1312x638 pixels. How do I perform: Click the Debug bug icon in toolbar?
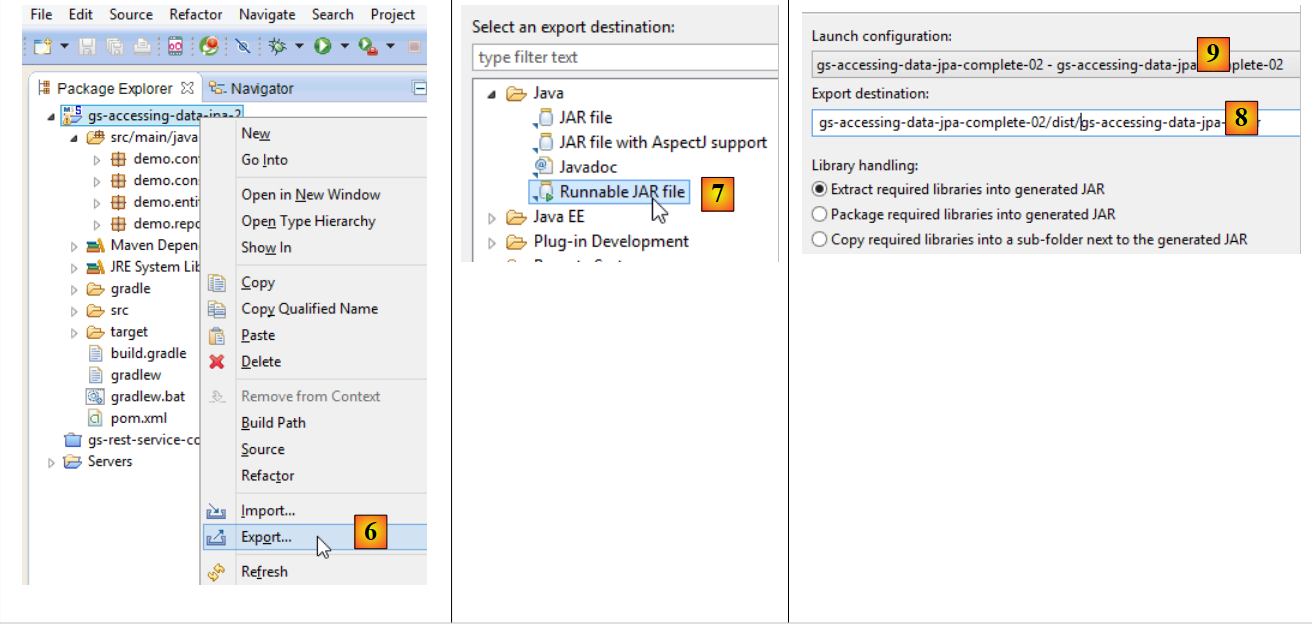click(278, 46)
